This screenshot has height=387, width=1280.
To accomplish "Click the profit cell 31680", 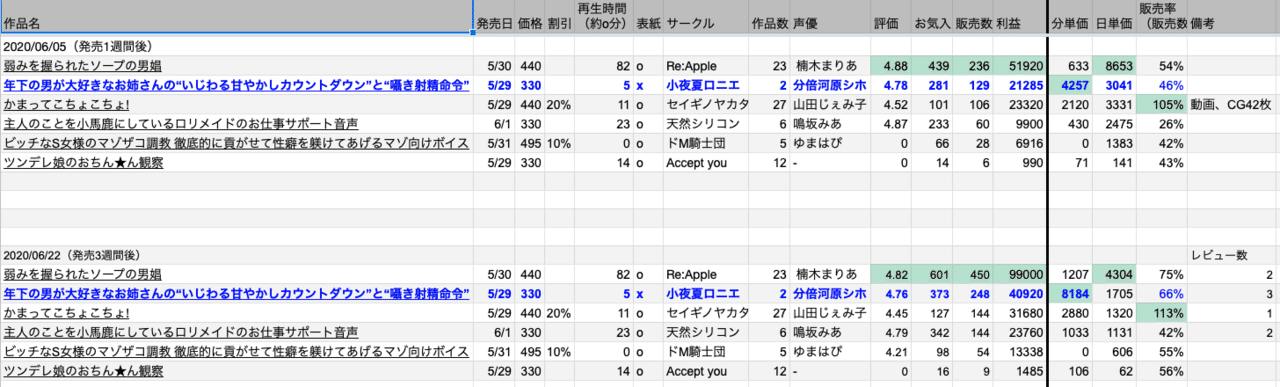I will click(1019, 312).
